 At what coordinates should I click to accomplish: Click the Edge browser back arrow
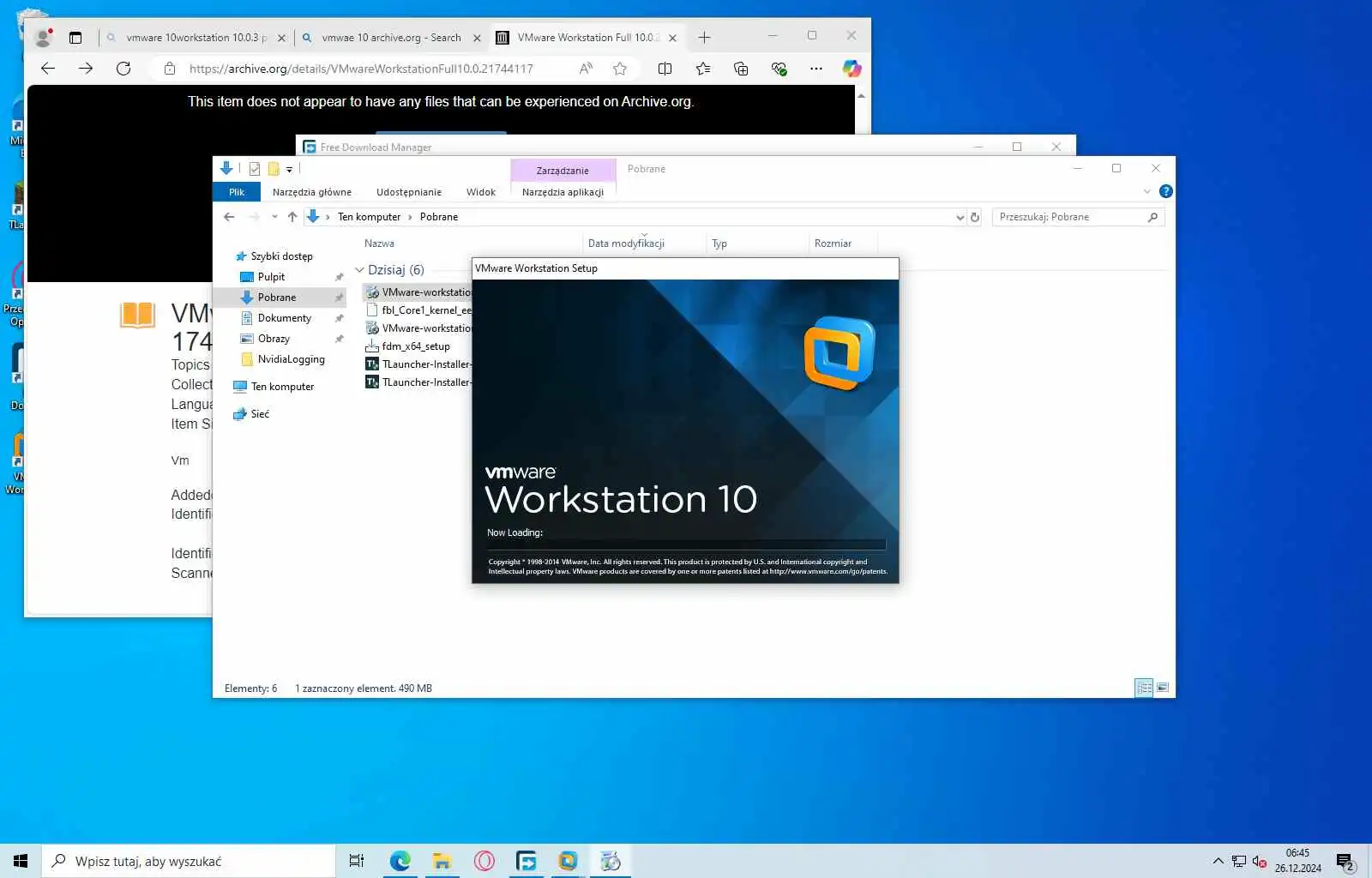[48, 69]
